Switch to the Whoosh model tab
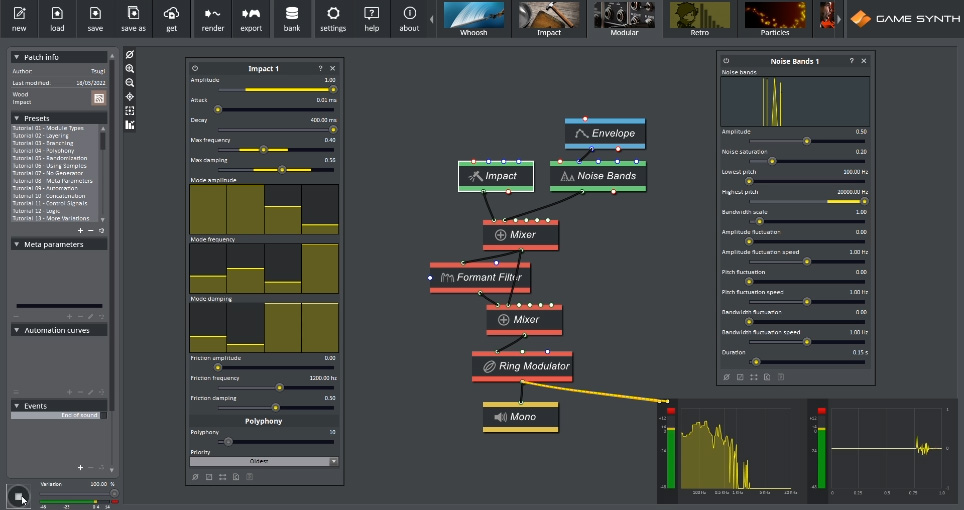 point(473,19)
